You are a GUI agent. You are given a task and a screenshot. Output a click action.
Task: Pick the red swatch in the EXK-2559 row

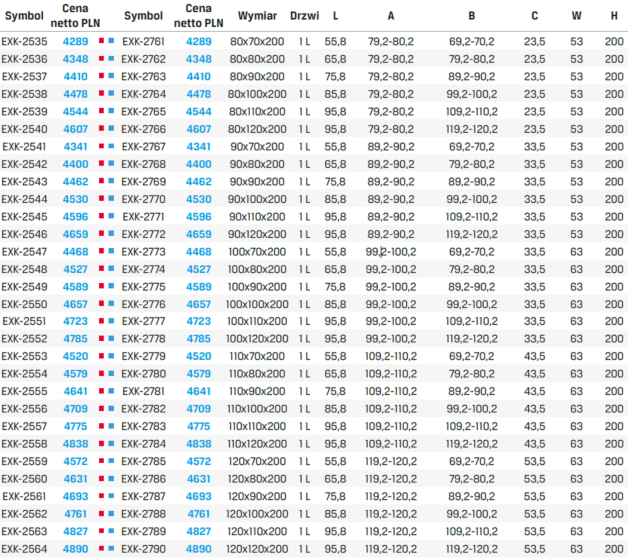pos(101,461)
